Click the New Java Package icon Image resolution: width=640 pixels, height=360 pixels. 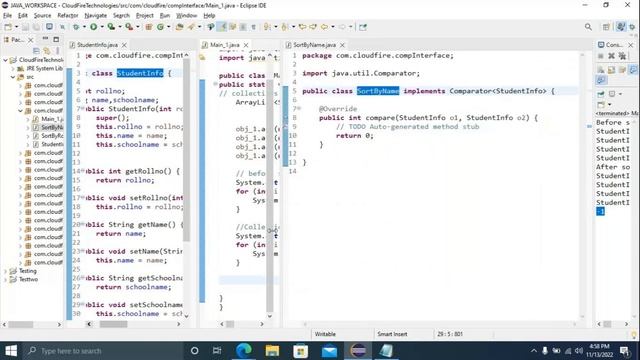pos(149,27)
